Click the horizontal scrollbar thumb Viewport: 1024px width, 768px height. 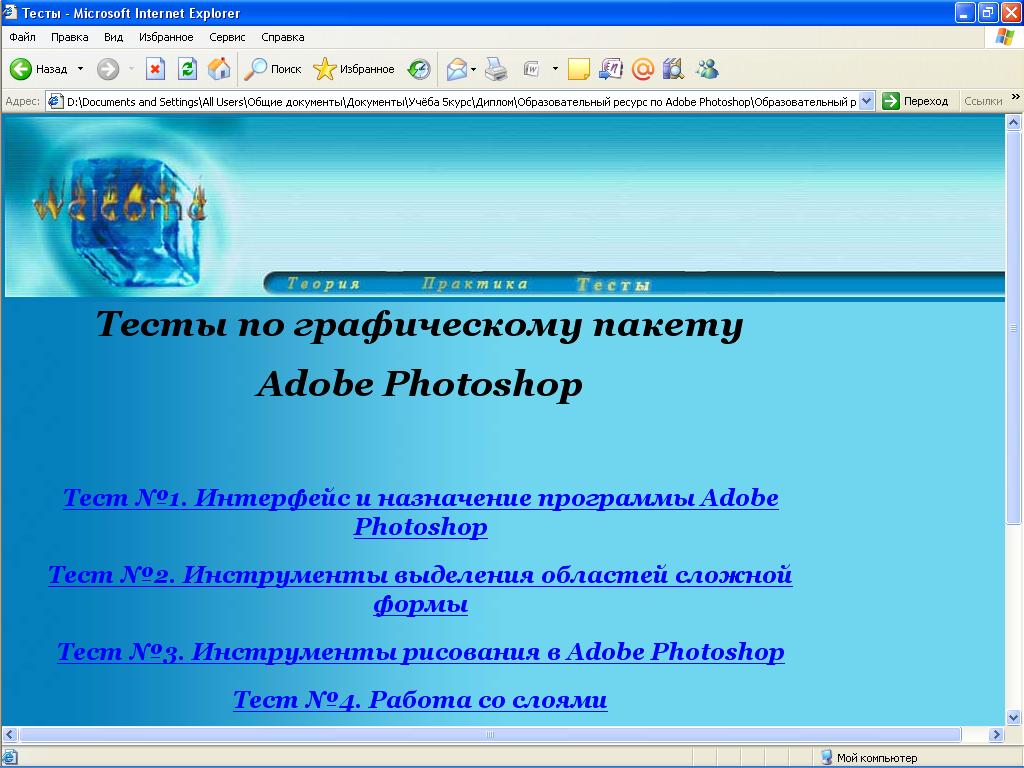point(490,735)
